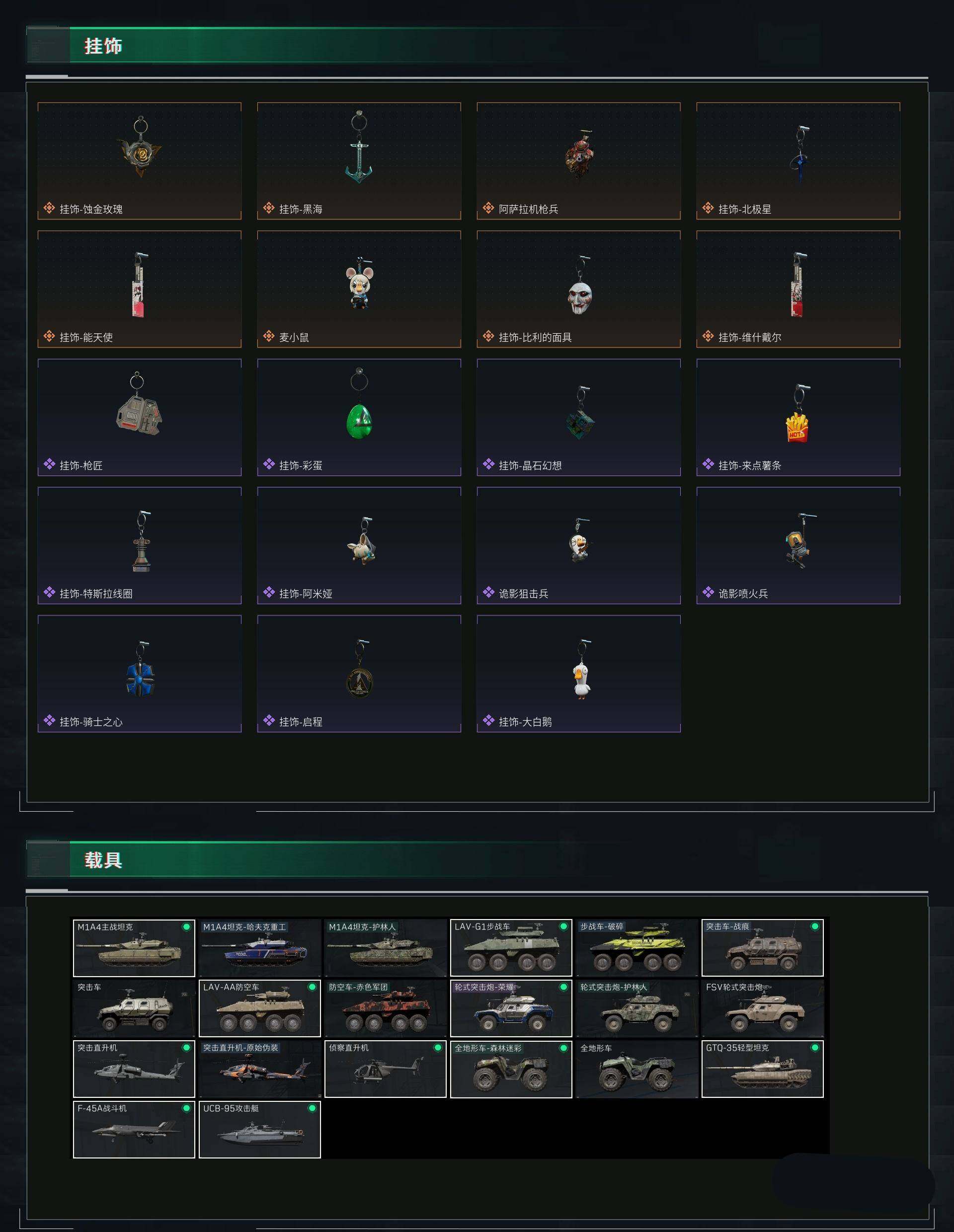Viewport: 954px width, 1232px height.
Task: Toggle green indicator on F-45A战斗机
Action: point(186,1108)
